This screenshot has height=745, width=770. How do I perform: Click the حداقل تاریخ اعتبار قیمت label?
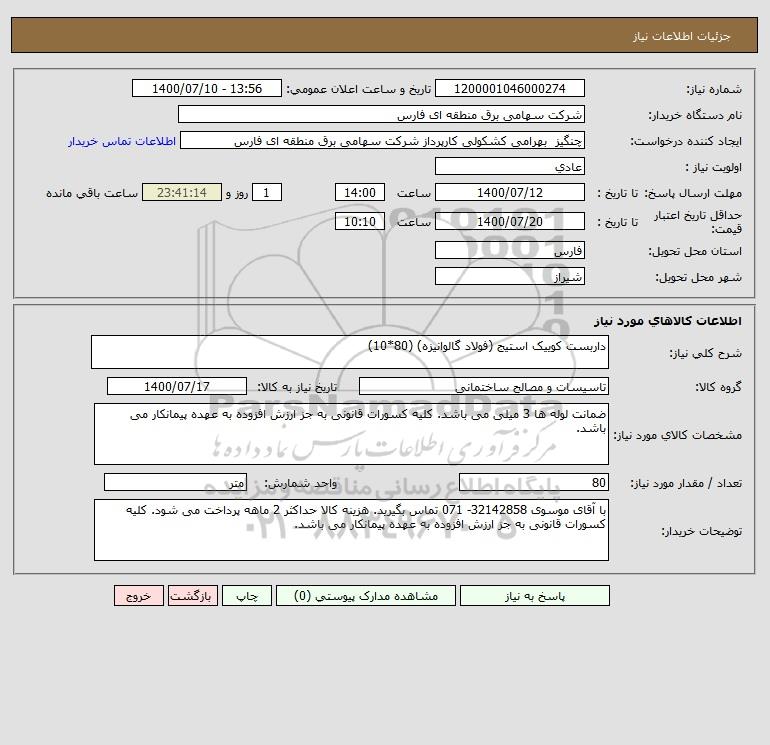(698, 222)
